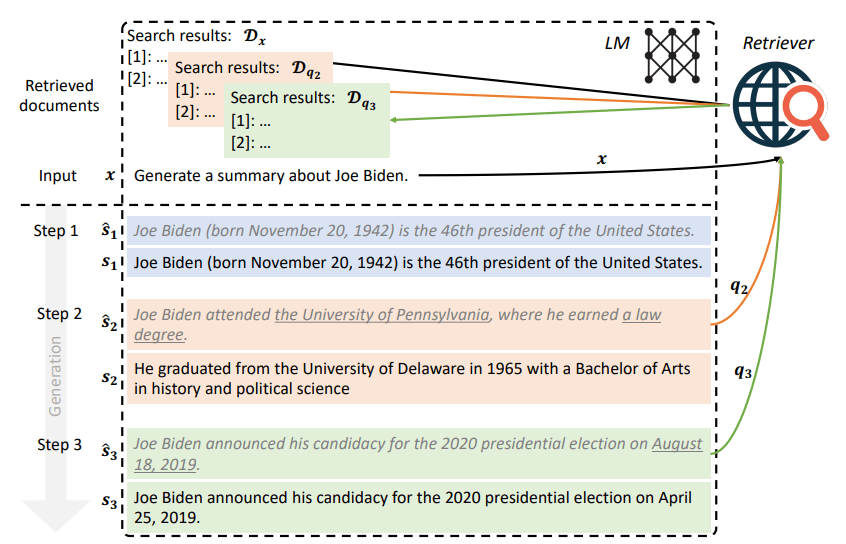This screenshot has height=544, width=846.
Task: Click the top Search results Dx heading
Action: pyautogui.click(x=196, y=36)
